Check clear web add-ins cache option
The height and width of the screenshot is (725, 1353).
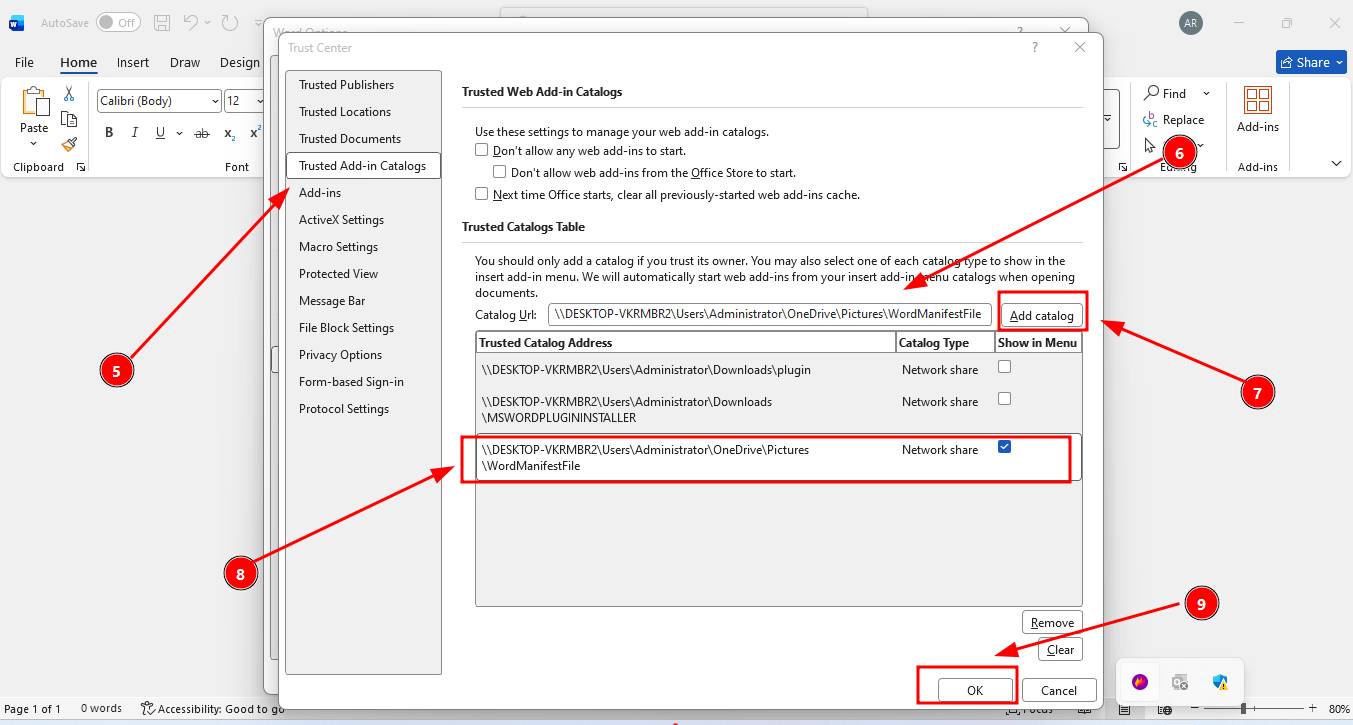(x=482, y=194)
